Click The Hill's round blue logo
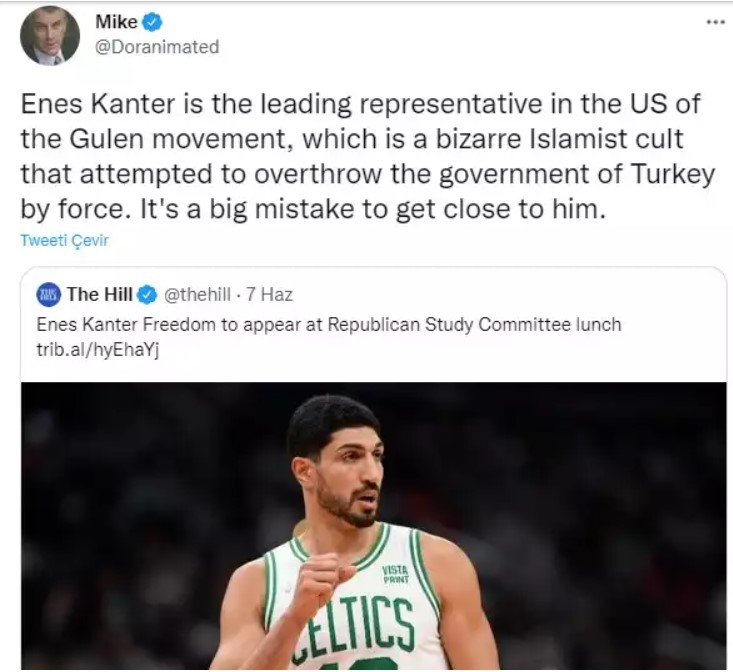 point(49,295)
